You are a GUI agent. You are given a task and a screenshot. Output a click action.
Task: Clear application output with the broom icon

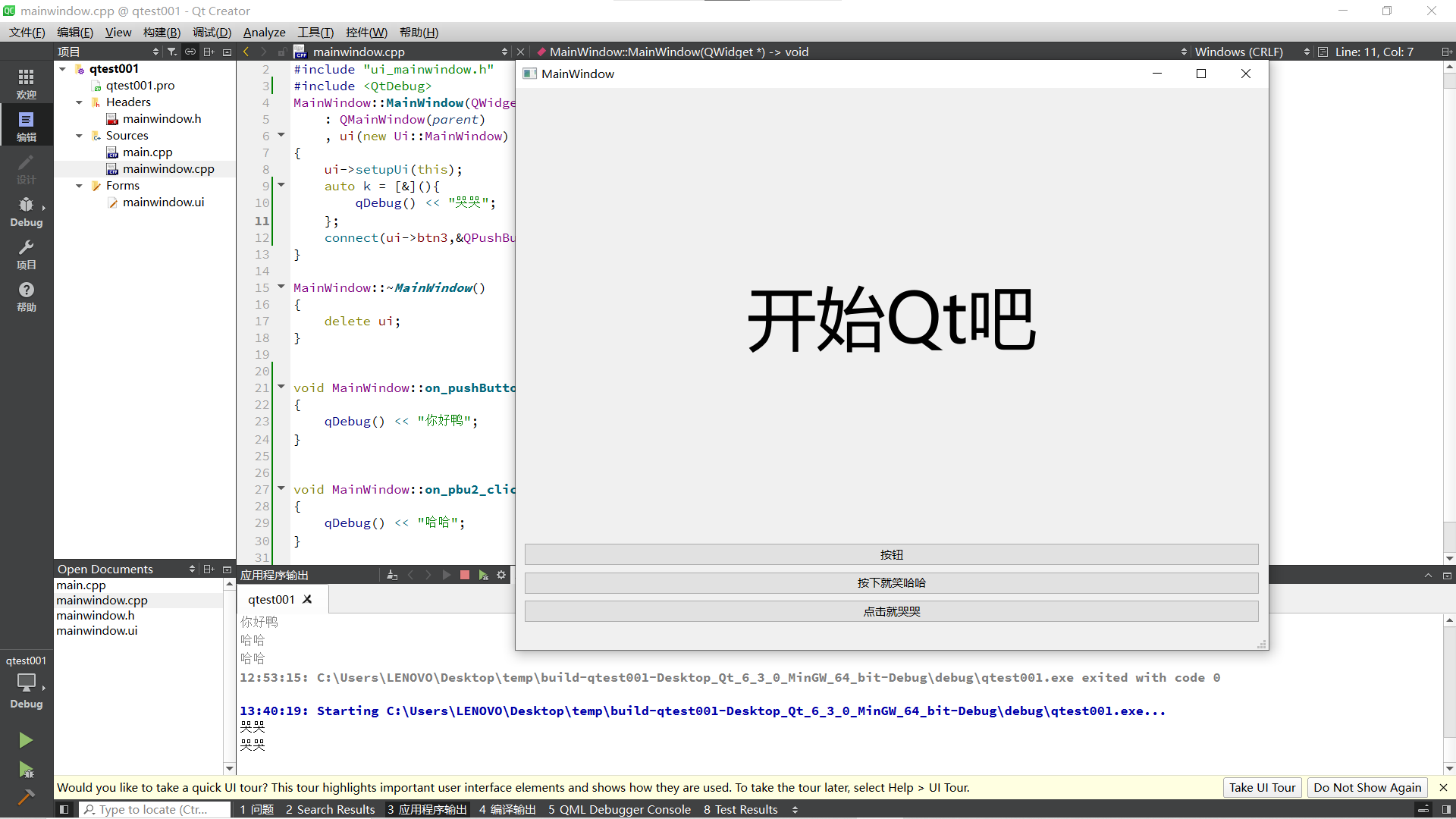coord(392,576)
